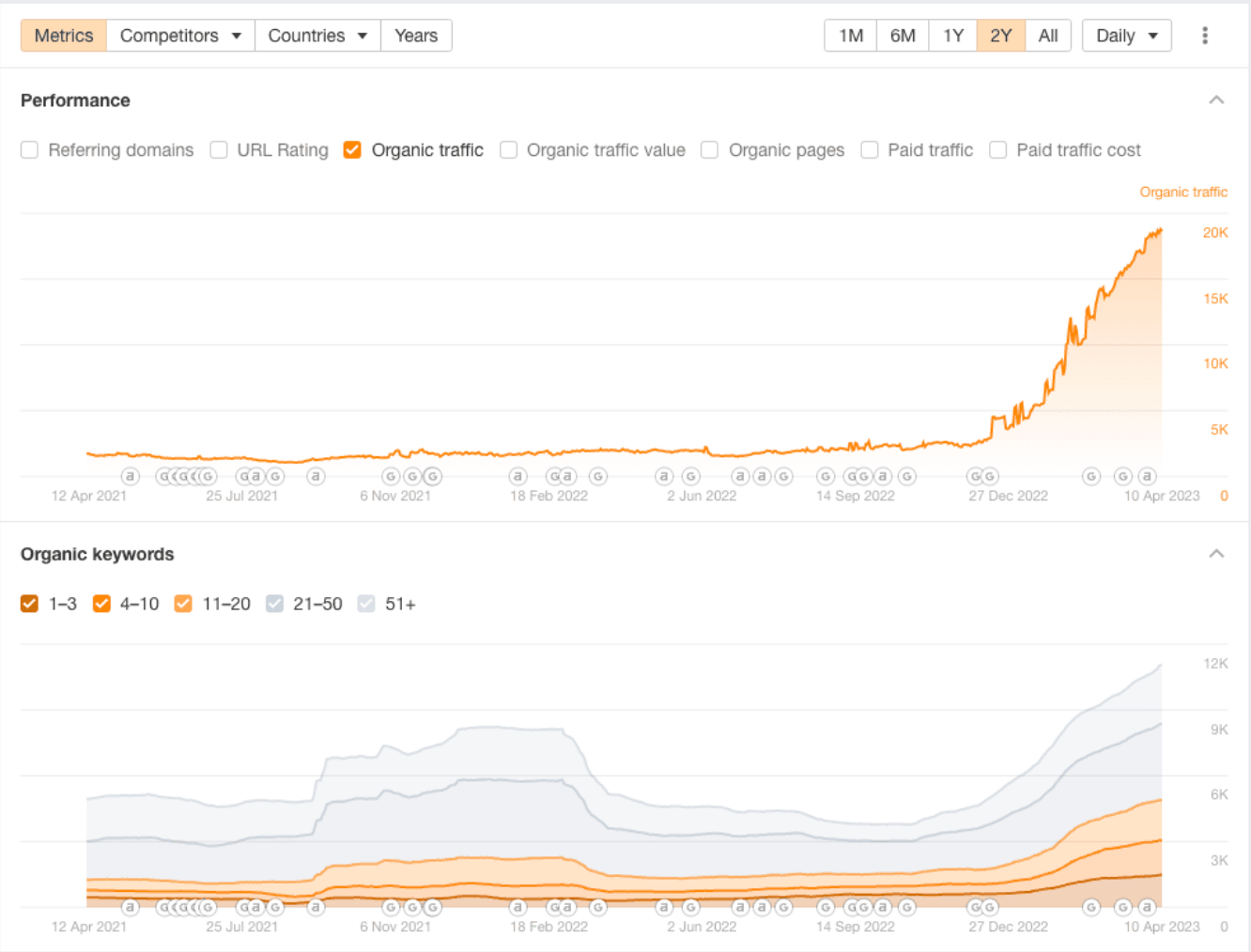1251x952 pixels.
Task: Enable the Referring domains checkbox
Action: [x=30, y=150]
